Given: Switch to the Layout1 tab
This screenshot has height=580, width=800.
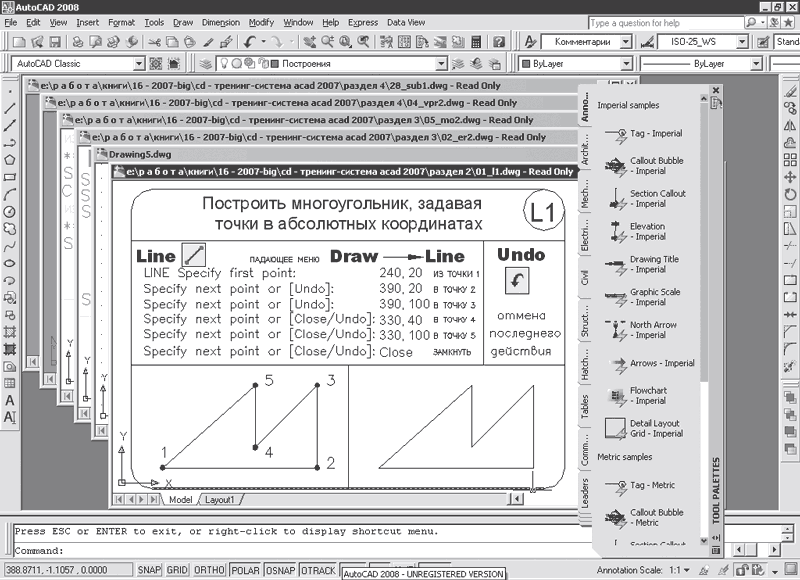Looking at the screenshot, I should click(x=220, y=498).
